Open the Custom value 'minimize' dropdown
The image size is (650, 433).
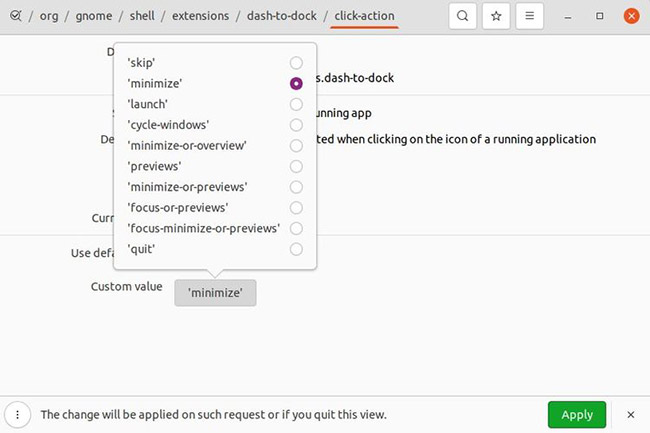pyautogui.click(x=215, y=293)
